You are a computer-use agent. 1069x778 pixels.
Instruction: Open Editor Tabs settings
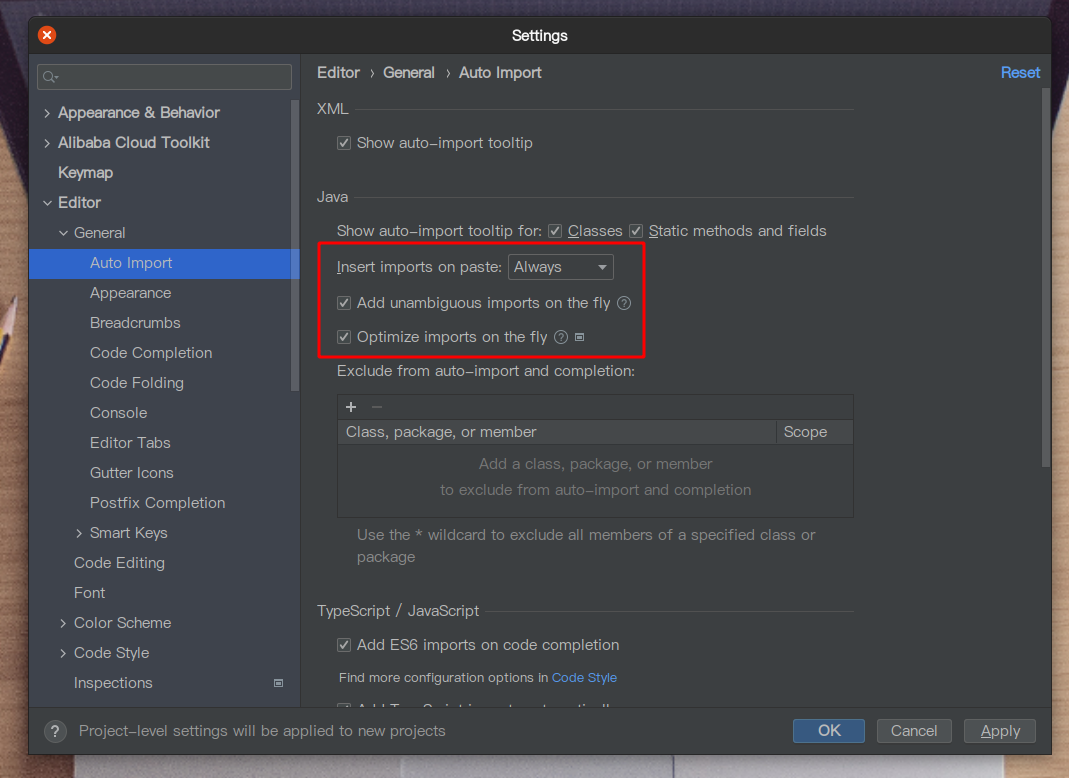[x=130, y=443]
